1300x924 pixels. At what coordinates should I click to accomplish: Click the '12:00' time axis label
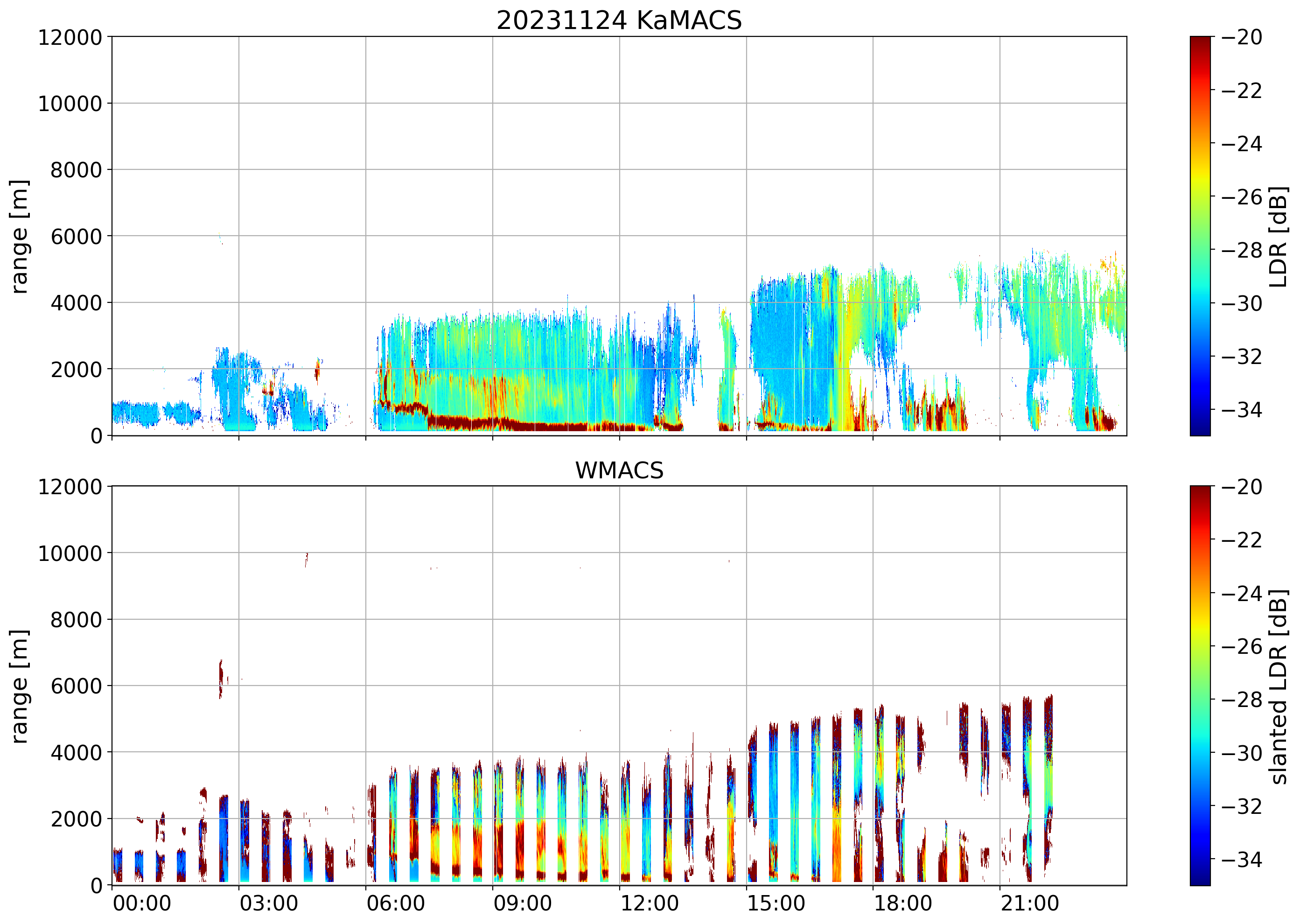[649, 903]
